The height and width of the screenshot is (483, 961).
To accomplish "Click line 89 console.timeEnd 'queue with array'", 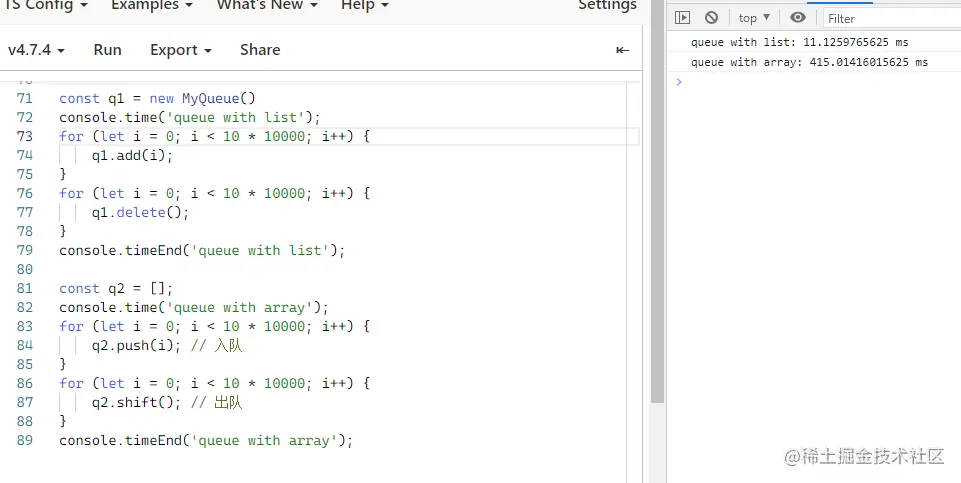I will pyautogui.click(x=207, y=440).
